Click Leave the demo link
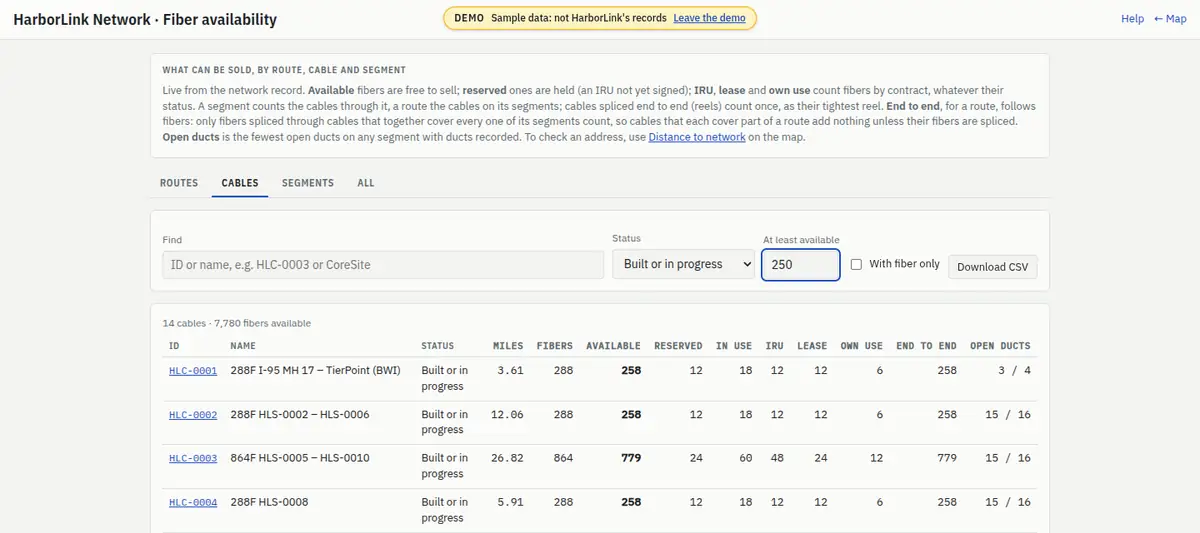1200x533 pixels. click(x=710, y=19)
